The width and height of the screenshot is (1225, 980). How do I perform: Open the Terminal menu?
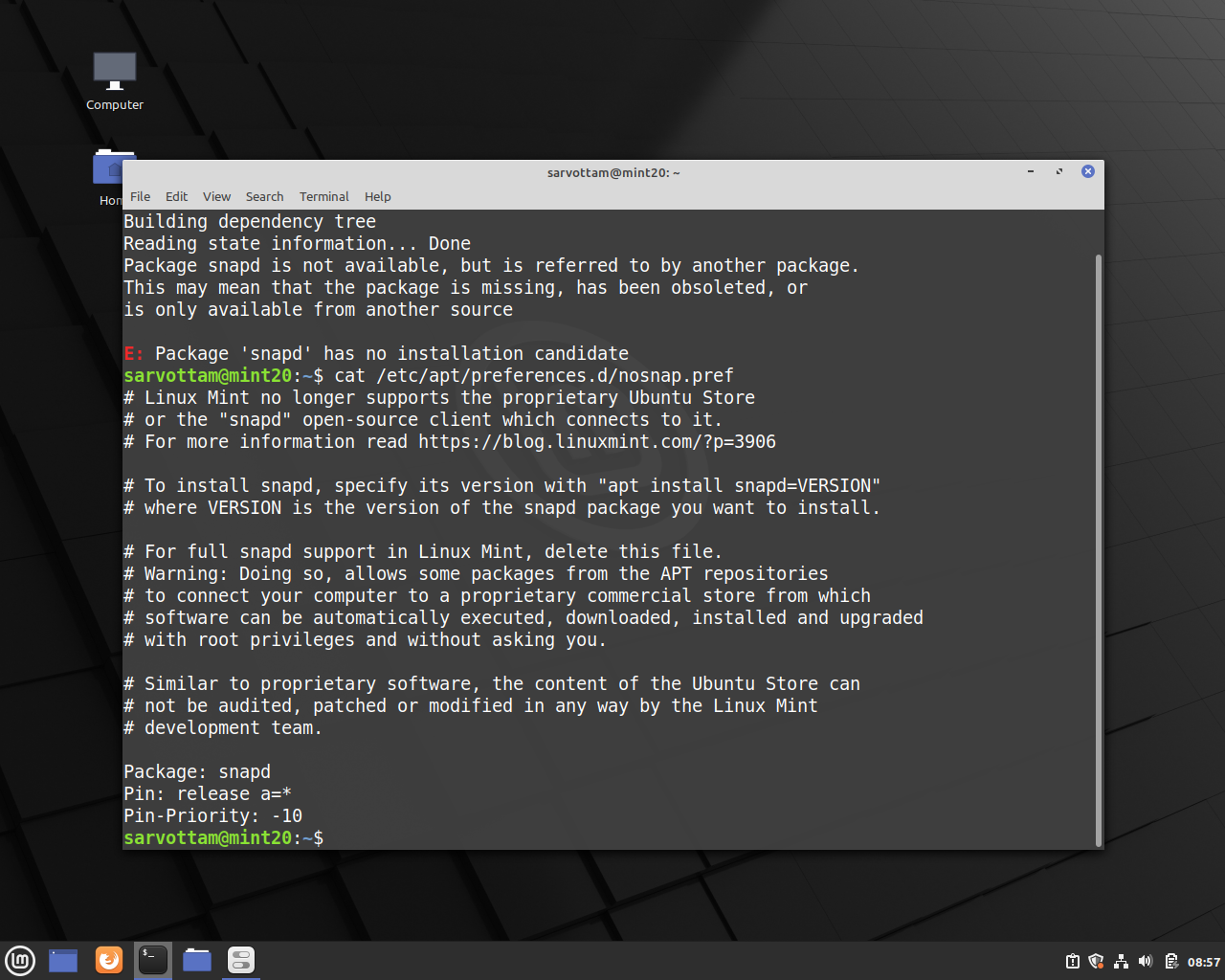(323, 196)
